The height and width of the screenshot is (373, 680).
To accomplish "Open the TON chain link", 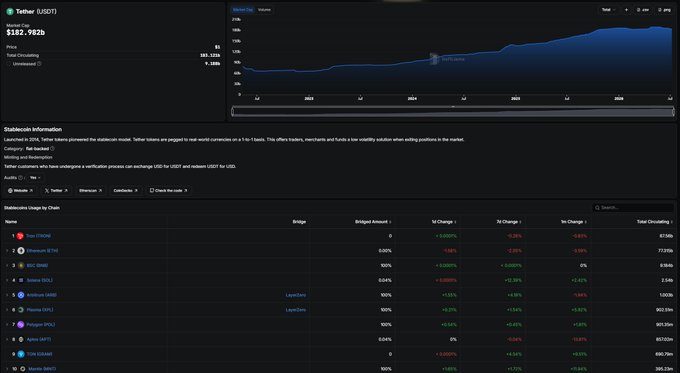I will point(39,354).
